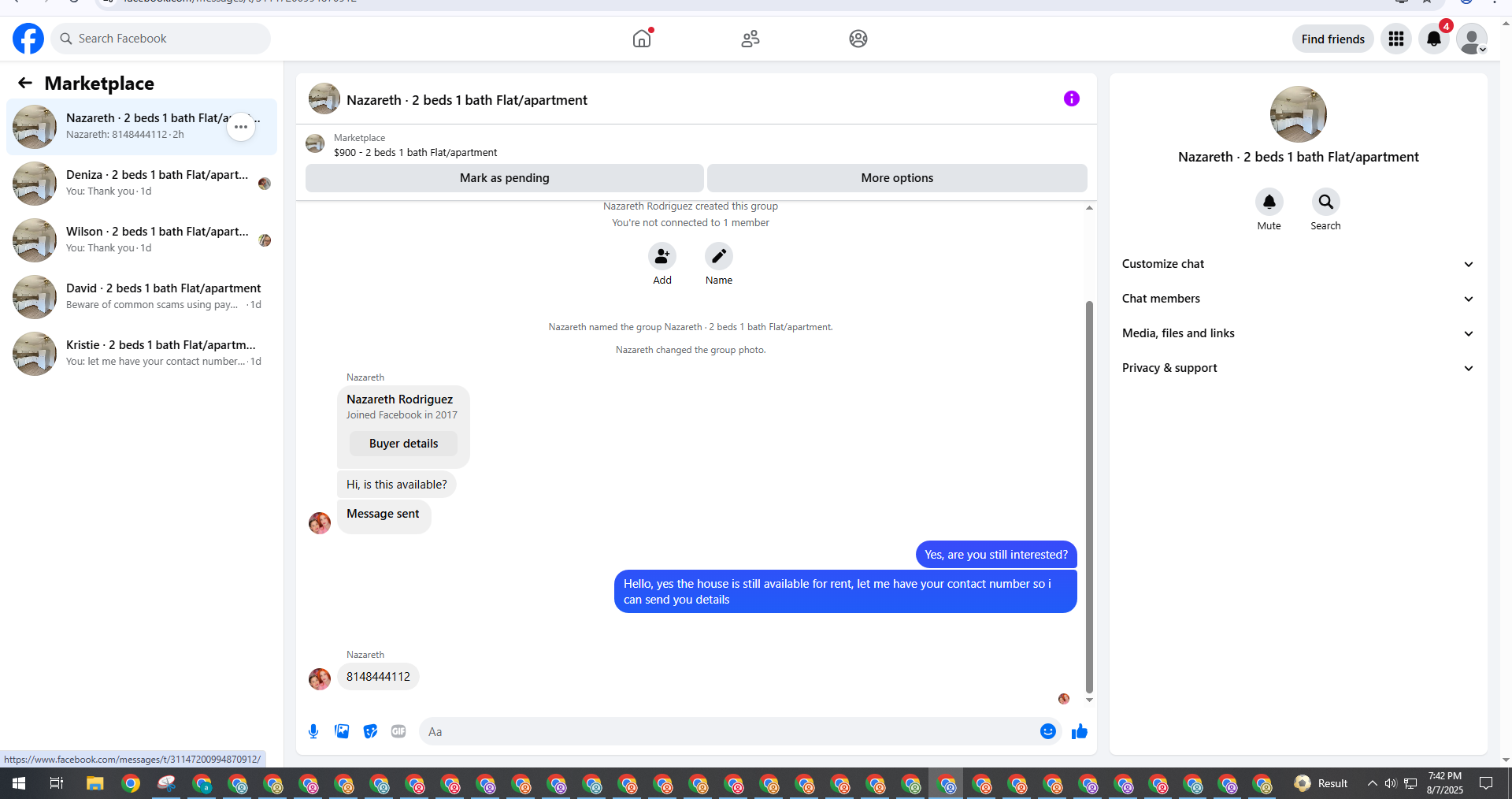Open the account profile menu

tap(1471, 39)
